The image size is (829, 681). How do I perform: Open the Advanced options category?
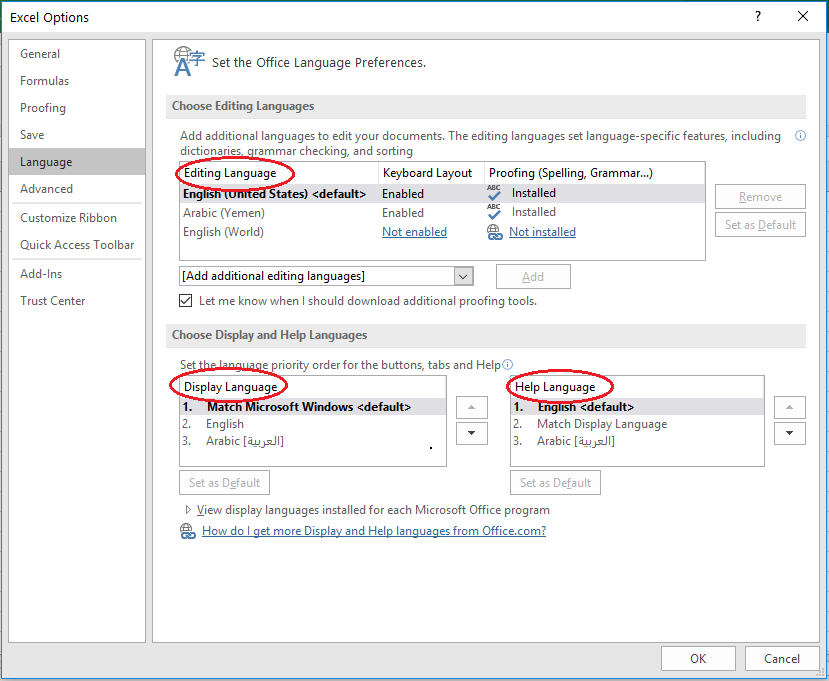(x=77, y=189)
